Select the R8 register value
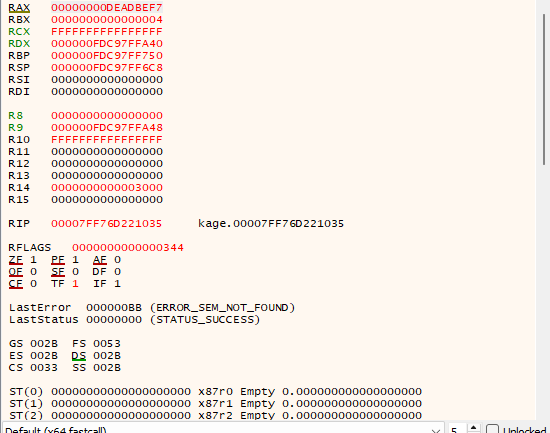Image resolution: width=550 pixels, height=433 pixels. 107,115
